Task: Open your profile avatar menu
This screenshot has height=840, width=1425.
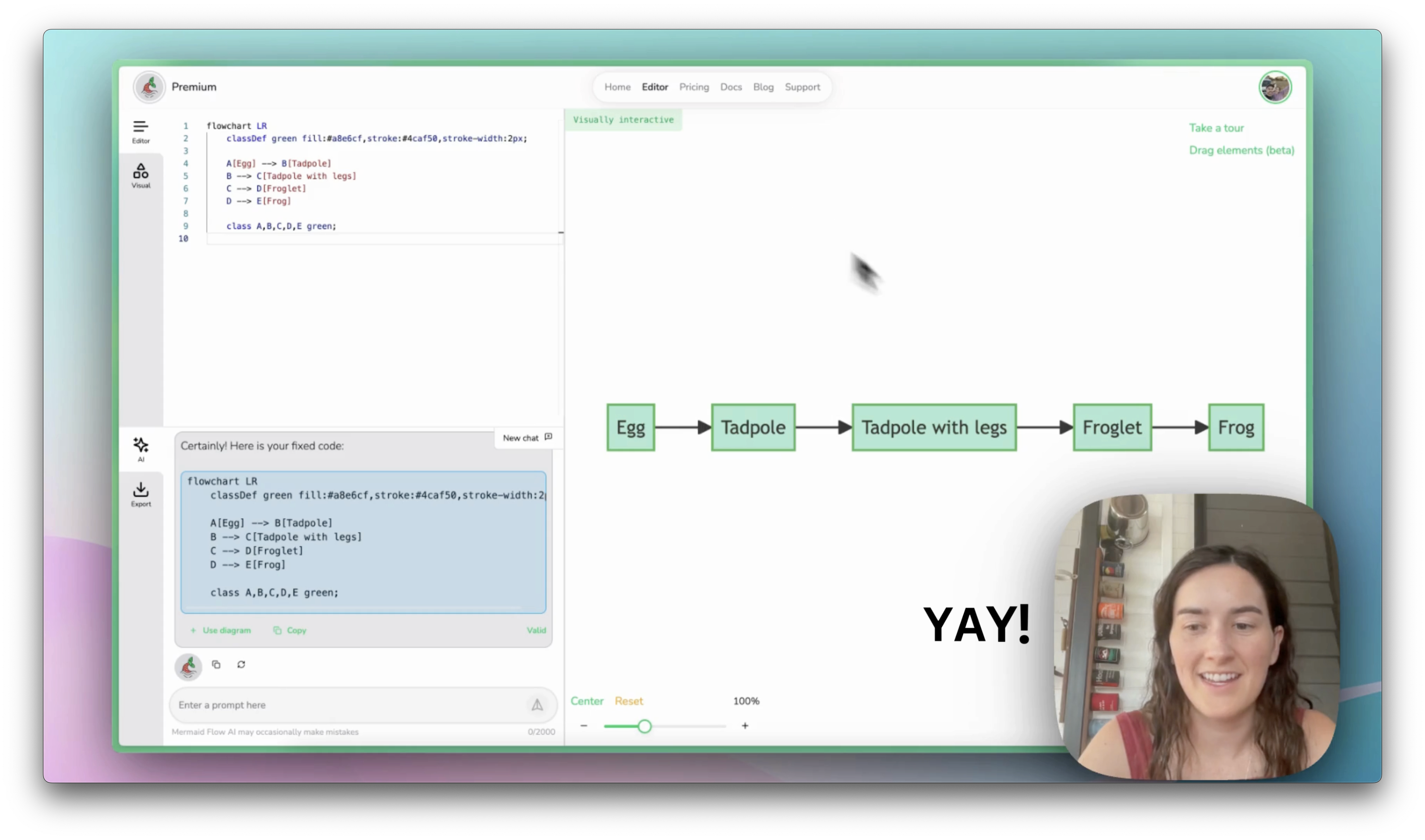Action: pos(1274,87)
